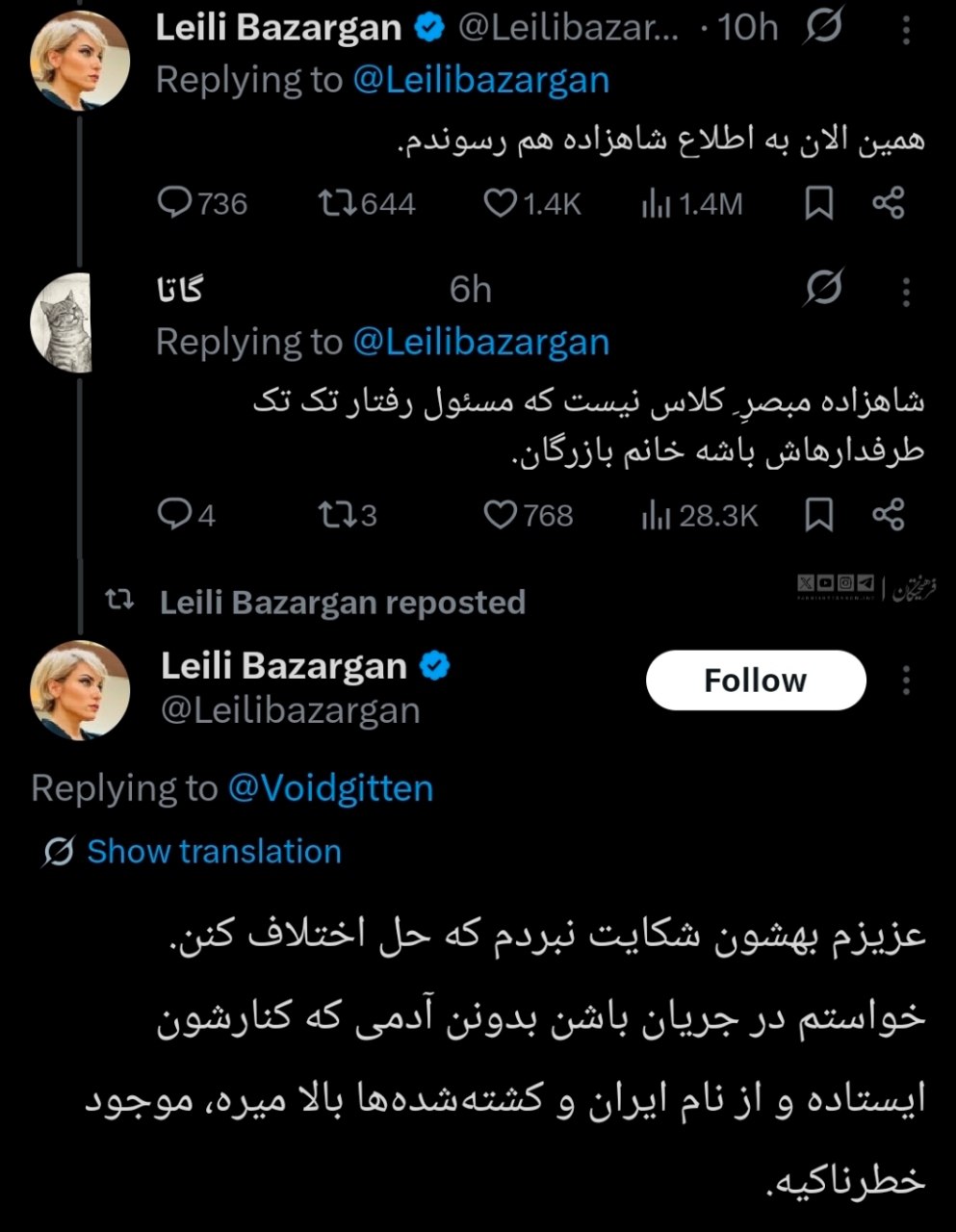
Task: Reply to Leili Bazargan's top tweet
Action: 175,203
